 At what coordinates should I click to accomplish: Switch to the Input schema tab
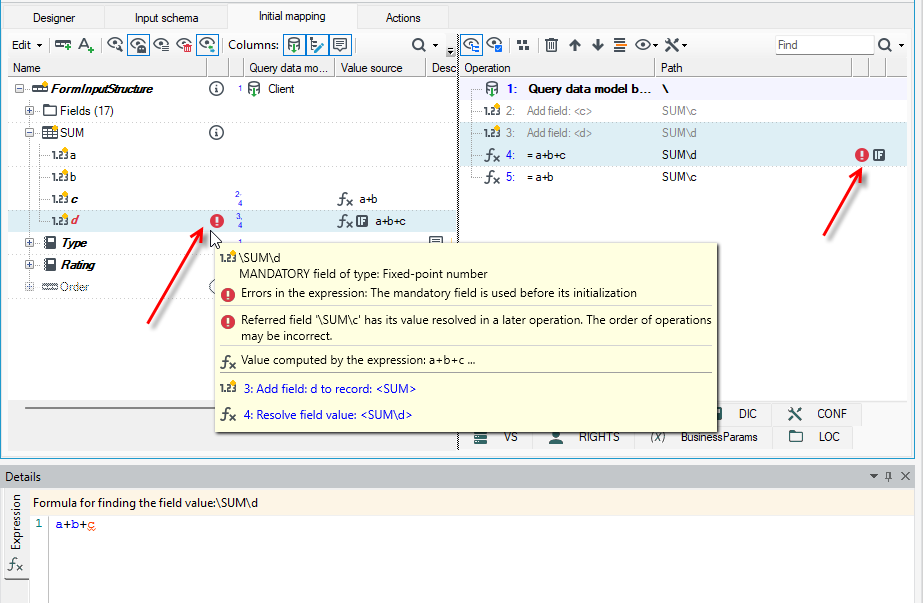pos(167,18)
